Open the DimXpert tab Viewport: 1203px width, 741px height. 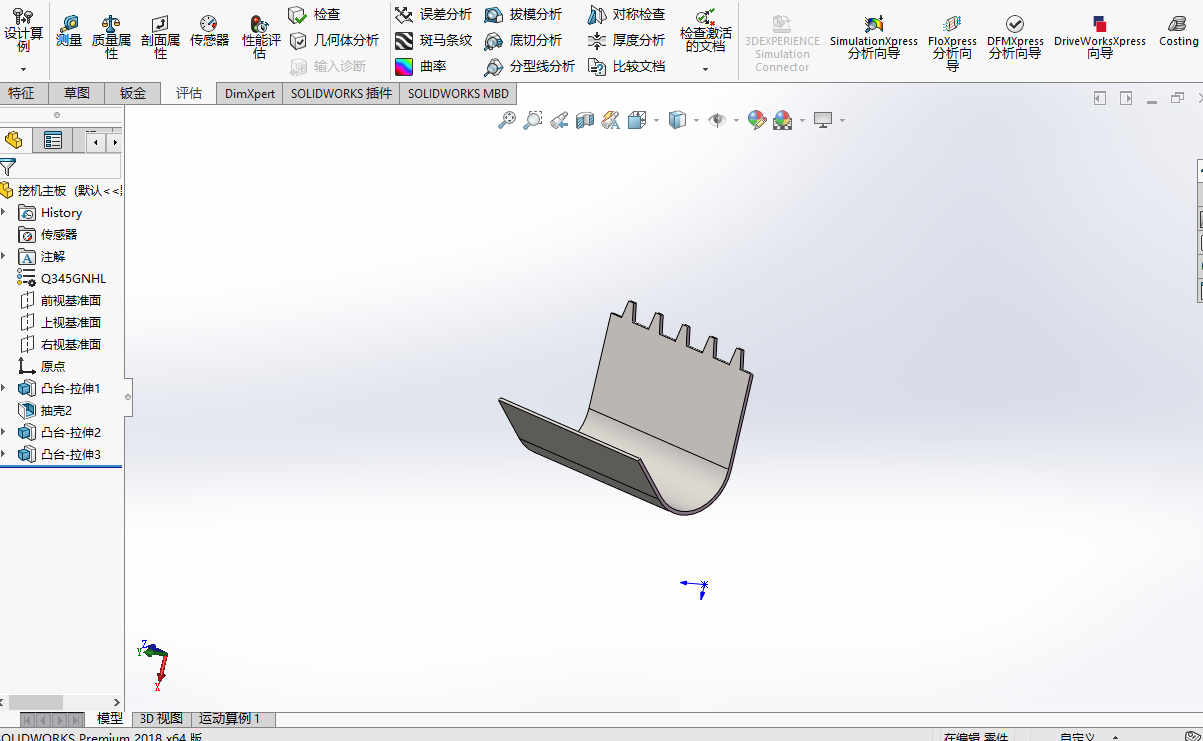[x=250, y=93]
